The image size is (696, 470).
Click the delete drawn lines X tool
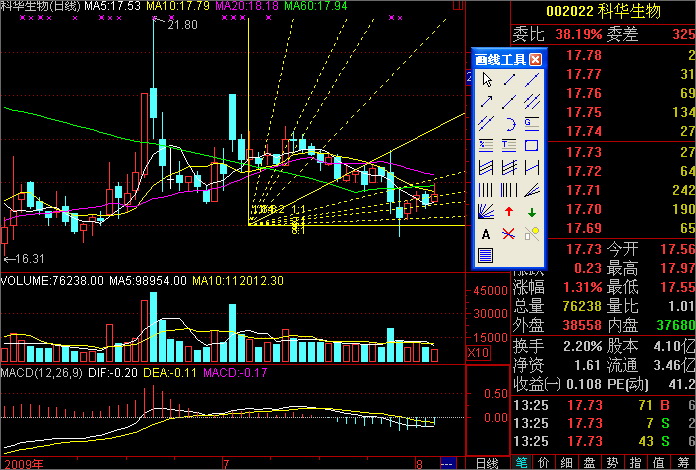[510, 233]
